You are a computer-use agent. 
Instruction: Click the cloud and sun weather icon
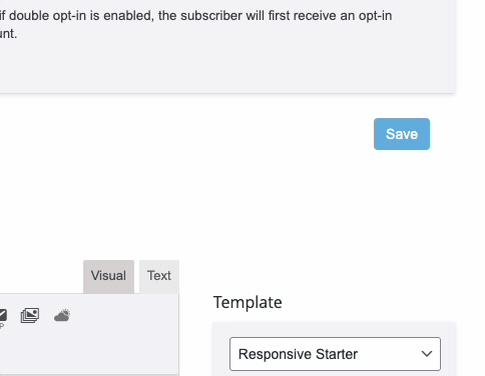[62, 315]
